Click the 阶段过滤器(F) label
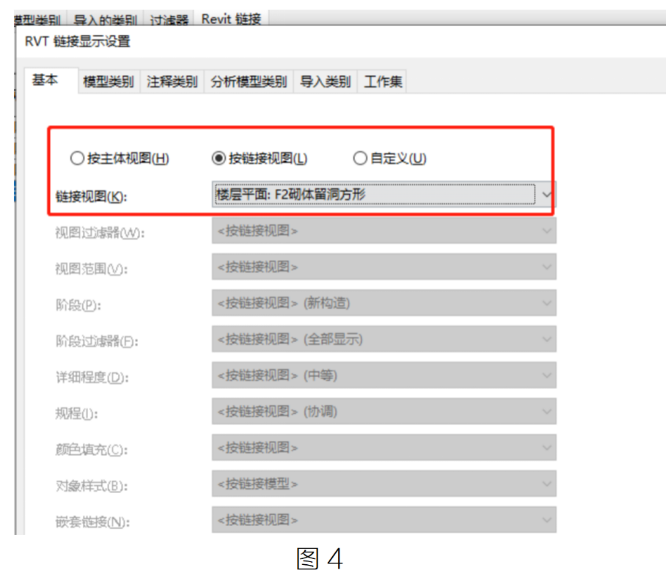 97,341
